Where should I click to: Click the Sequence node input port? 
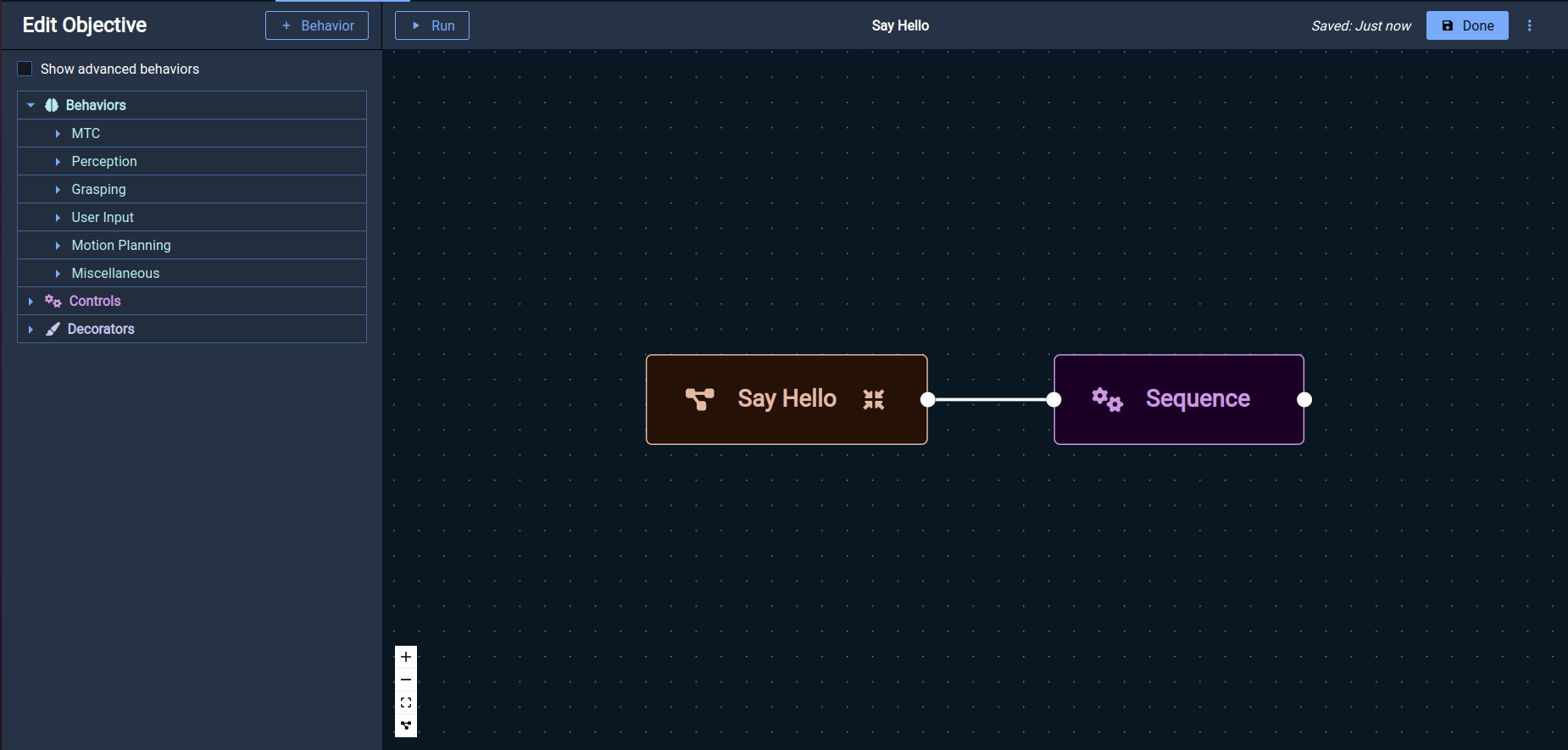click(x=1054, y=399)
